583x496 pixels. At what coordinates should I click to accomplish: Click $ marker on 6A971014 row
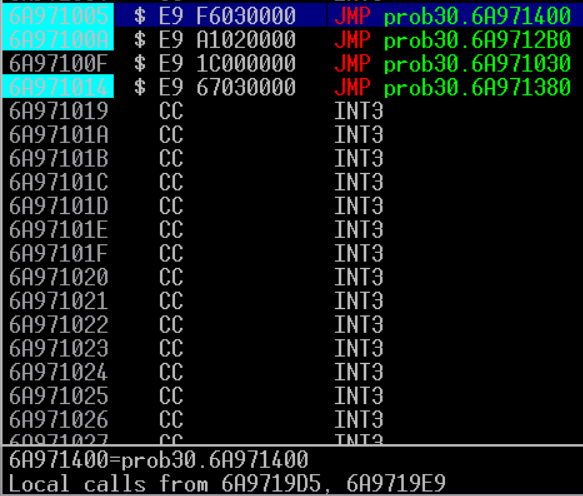(140, 87)
